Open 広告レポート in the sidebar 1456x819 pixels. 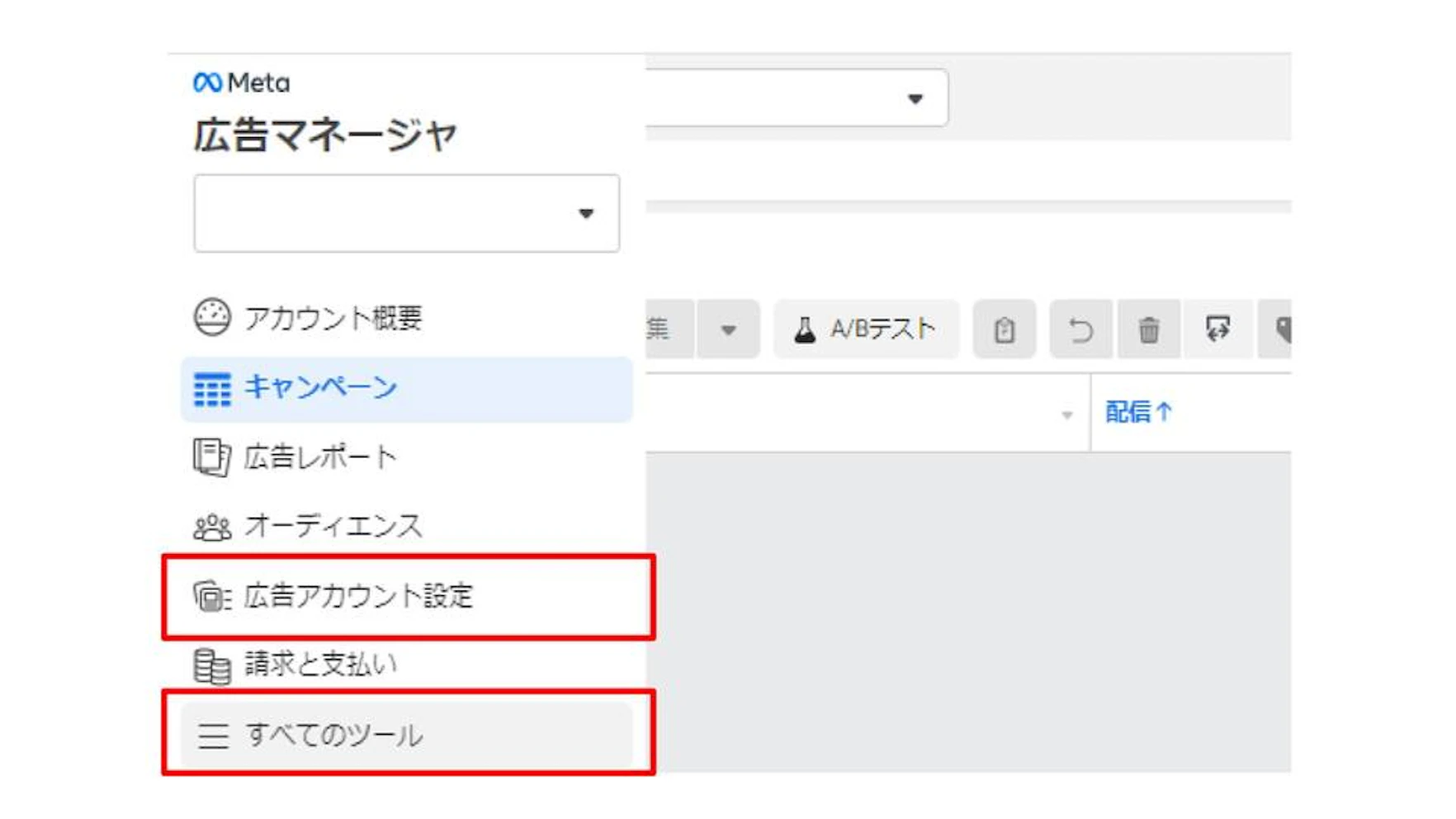pyautogui.click(x=406, y=457)
